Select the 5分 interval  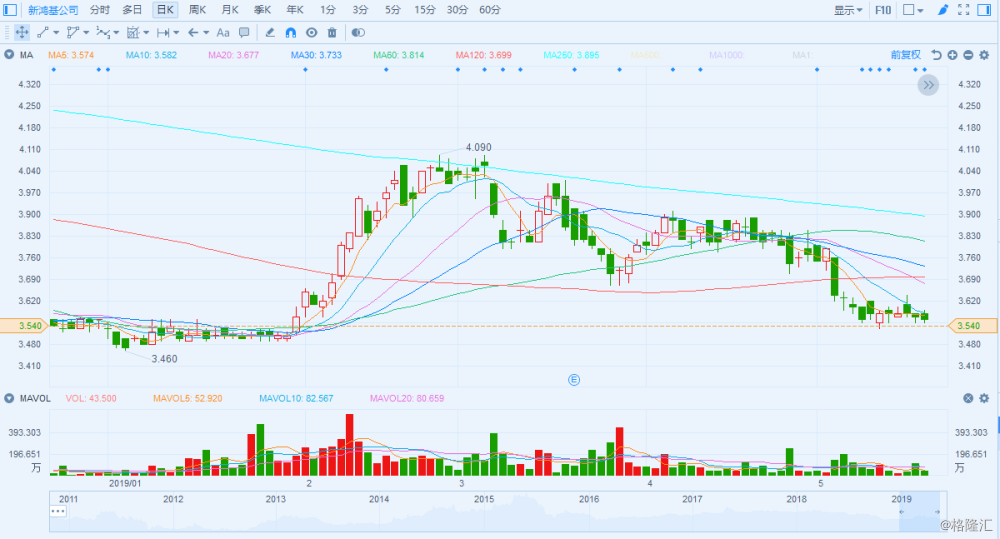(393, 10)
